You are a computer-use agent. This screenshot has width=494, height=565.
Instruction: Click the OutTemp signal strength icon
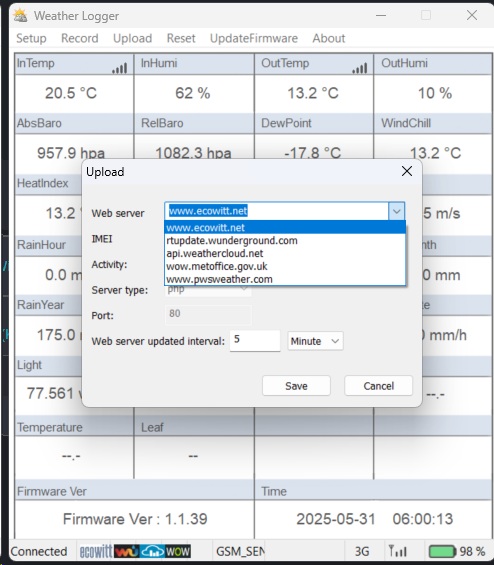(x=360, y=68)
